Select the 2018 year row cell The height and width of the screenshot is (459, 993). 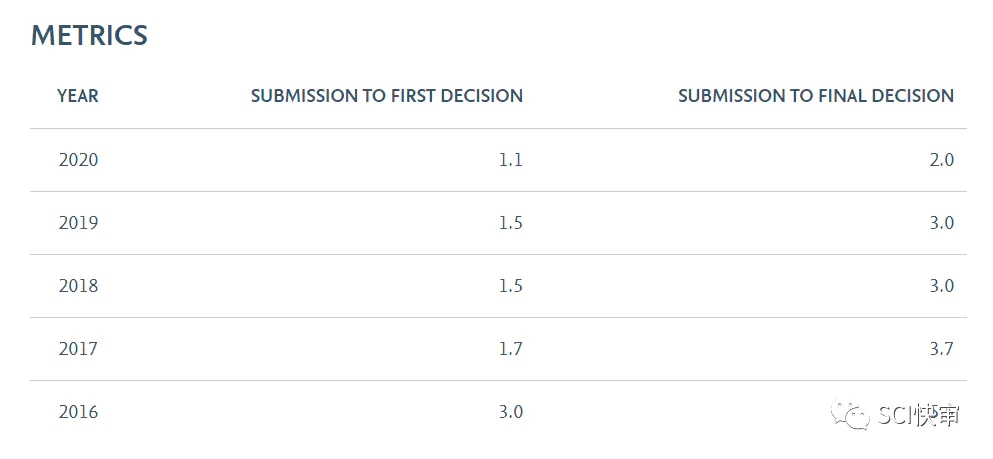(79, 286)
